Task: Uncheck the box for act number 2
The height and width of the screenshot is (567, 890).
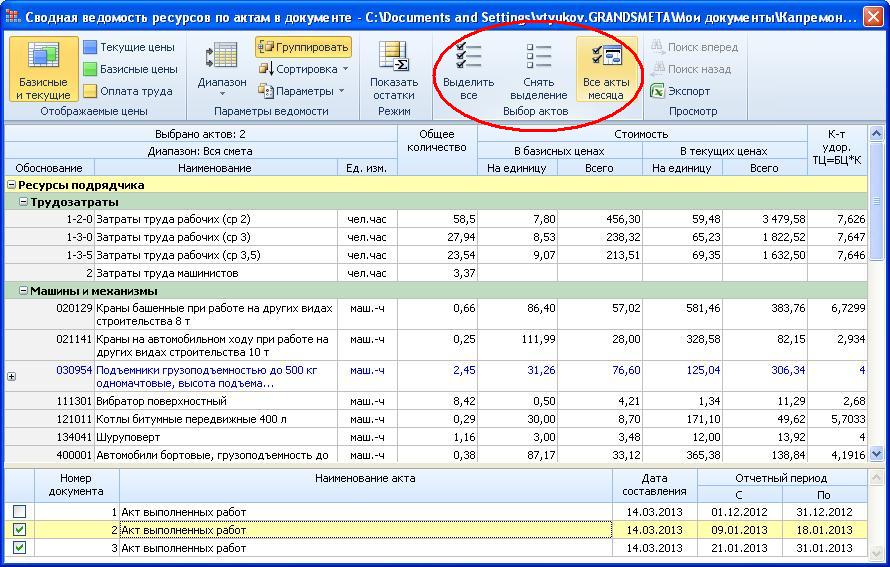Action: pos(19,530)
